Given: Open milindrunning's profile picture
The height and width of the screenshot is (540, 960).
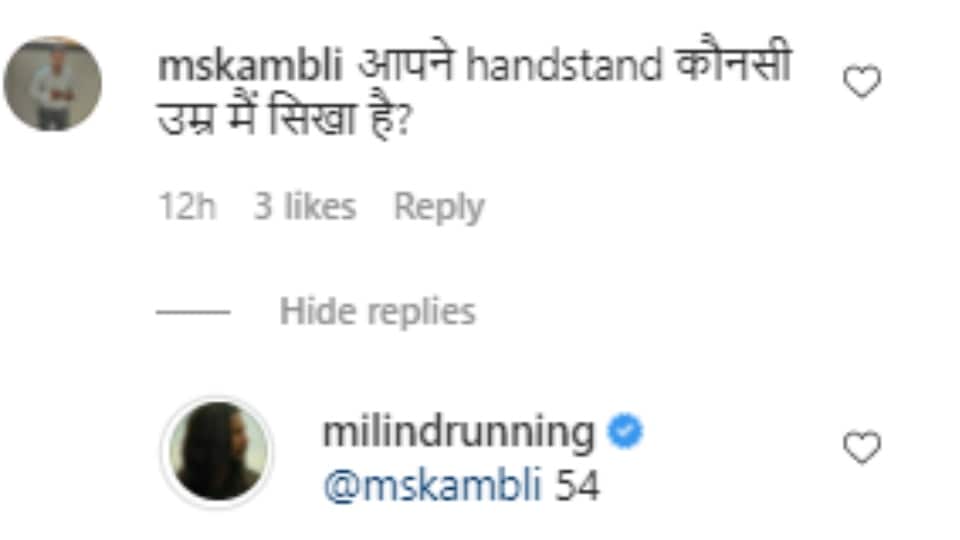Looking at the screenshot, I should pos(218,451).
